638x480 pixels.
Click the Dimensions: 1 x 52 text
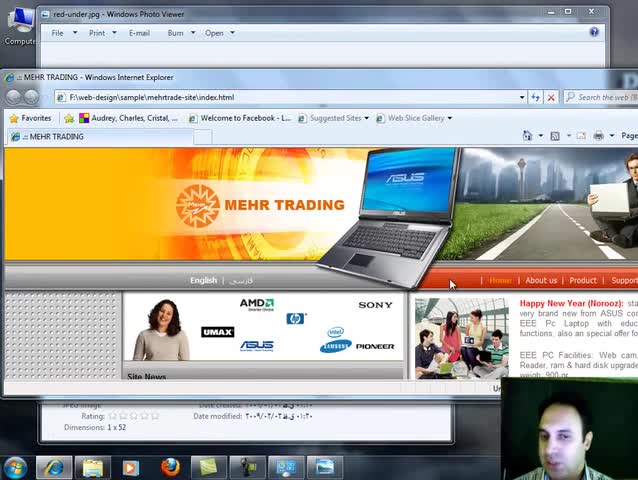(95, 428)
